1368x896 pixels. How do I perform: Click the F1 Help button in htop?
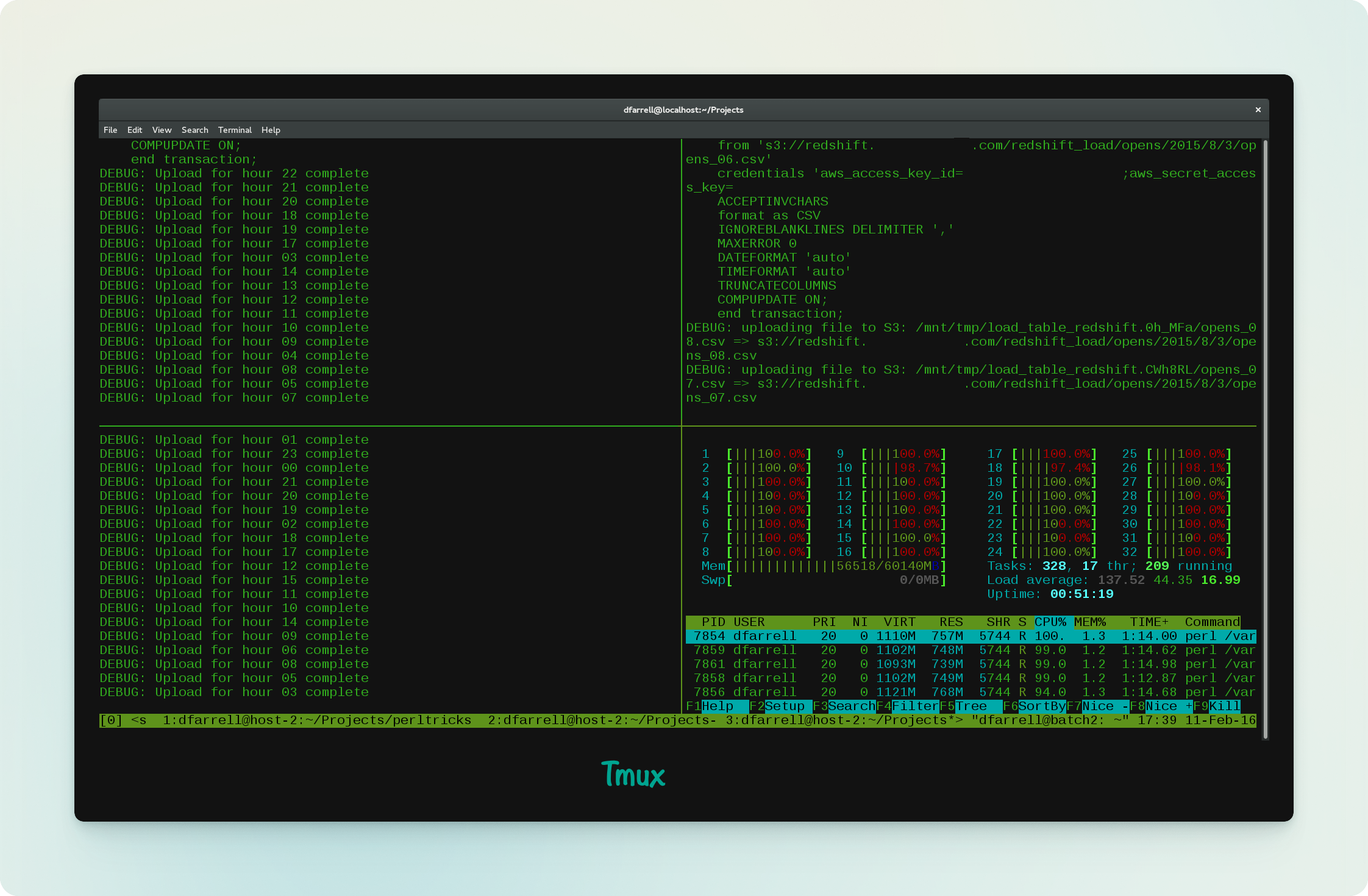pos(718,706)
